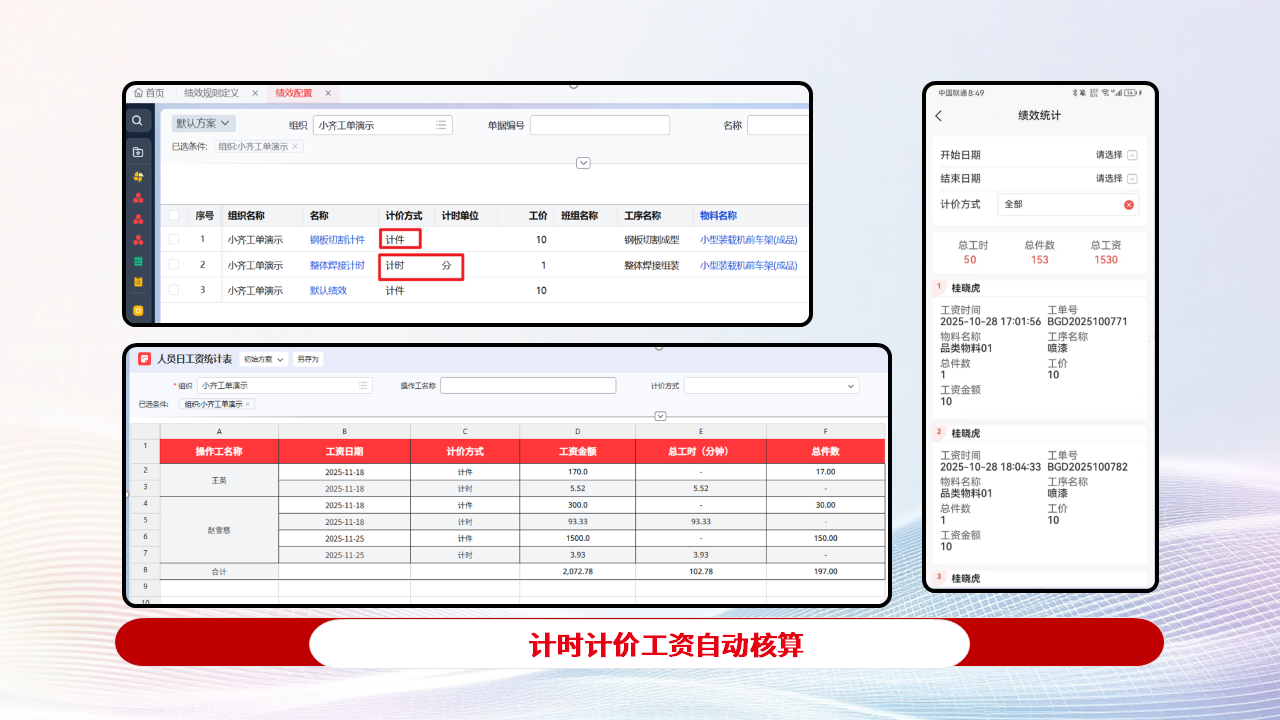
Task: Open the folder icon in the sidebar
Action: point(138,152)
